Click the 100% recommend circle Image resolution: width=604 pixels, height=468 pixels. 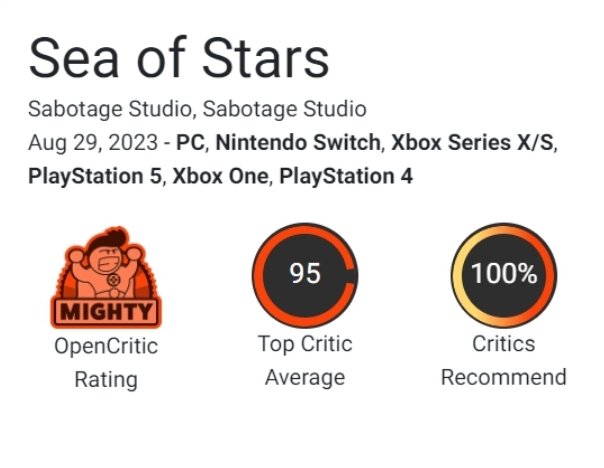pos(504,274)
